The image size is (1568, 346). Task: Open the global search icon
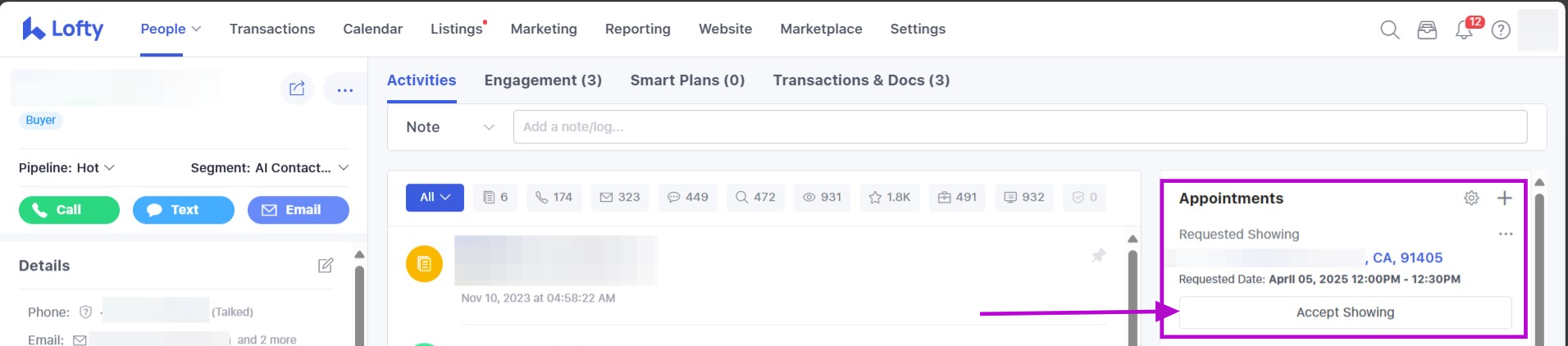[1389, 30]
